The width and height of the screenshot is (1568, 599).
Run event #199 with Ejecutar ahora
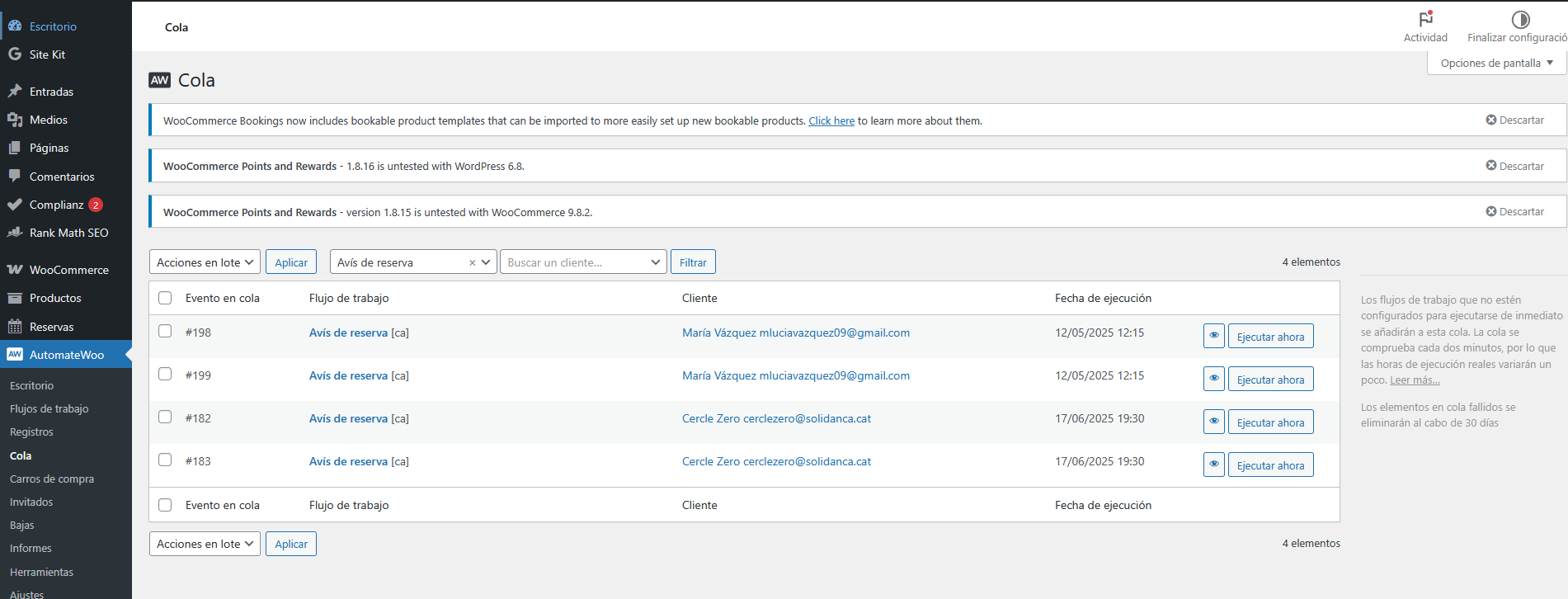[1270, 380]
